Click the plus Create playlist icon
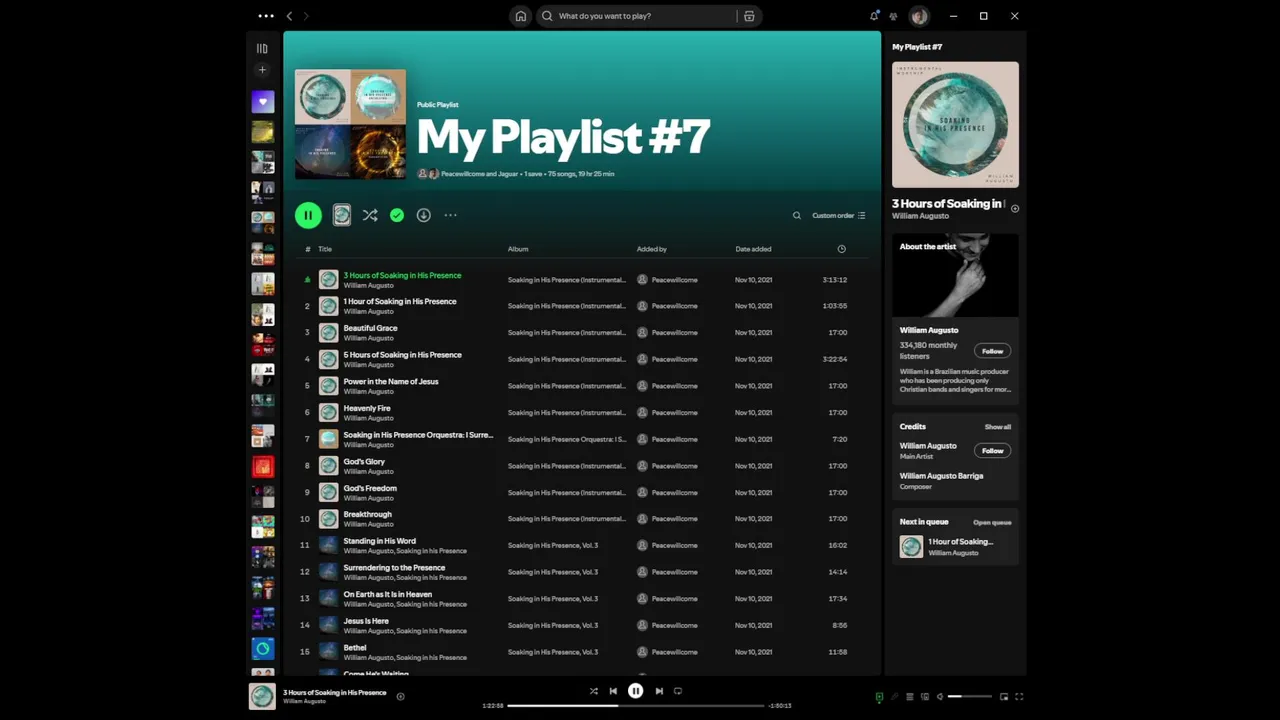 [x=262, y=70]
